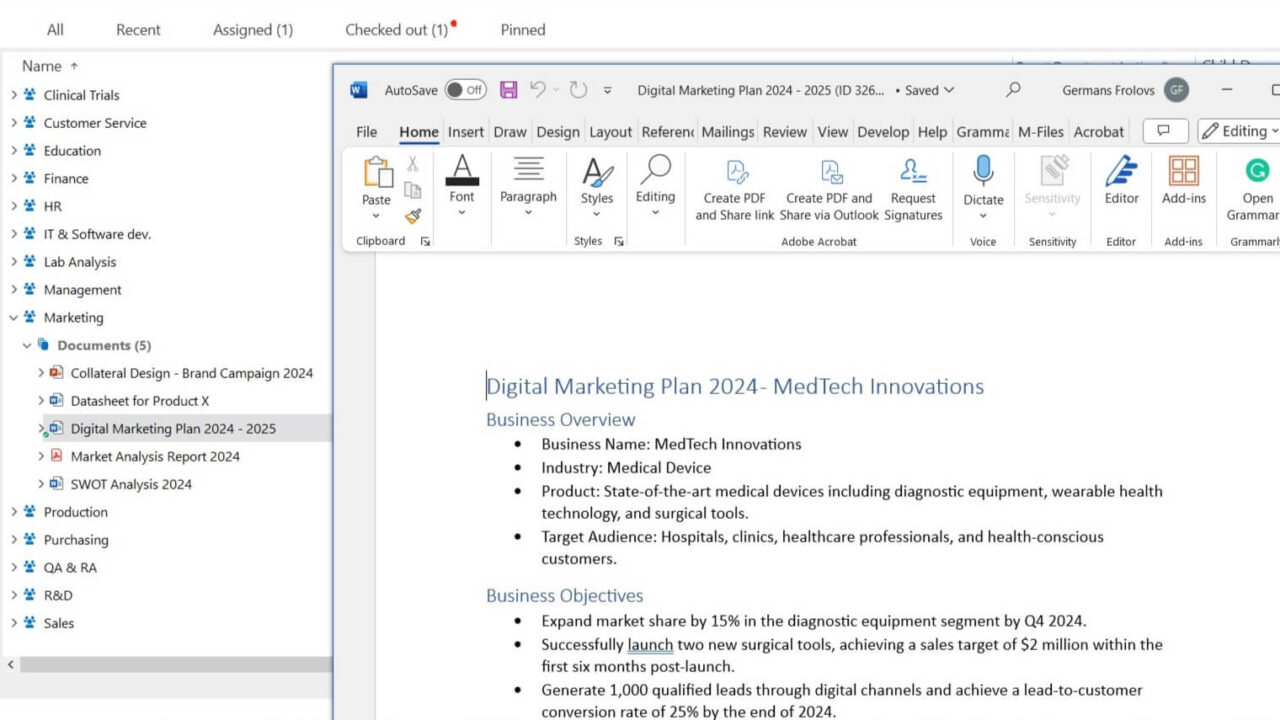Open the Editor pane from the ribbon
Image resolution: width=1280 pixels, height=720 pixels.
[x=1121, y=181]
